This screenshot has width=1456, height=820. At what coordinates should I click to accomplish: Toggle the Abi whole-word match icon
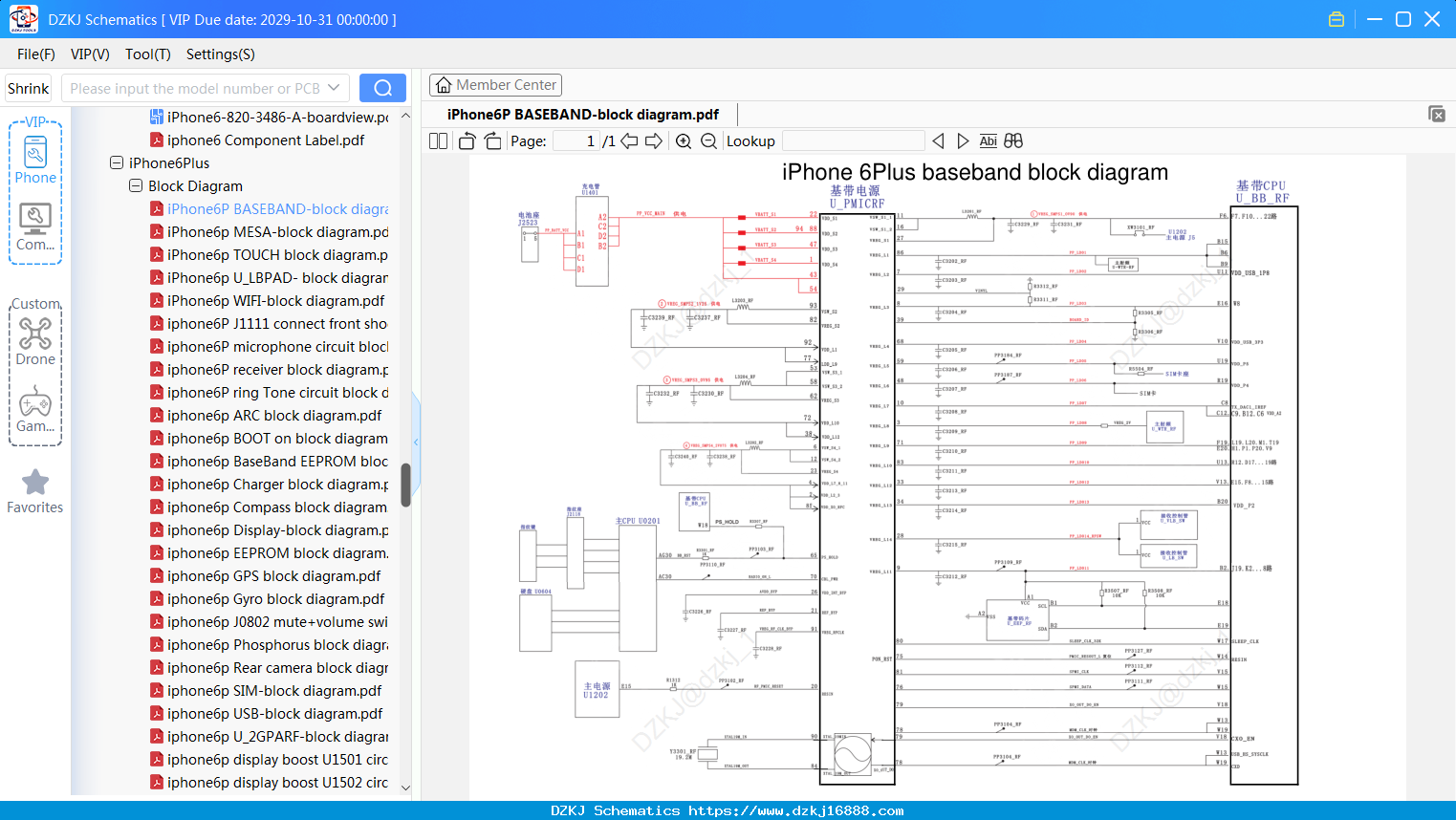(x=989, y=141)
